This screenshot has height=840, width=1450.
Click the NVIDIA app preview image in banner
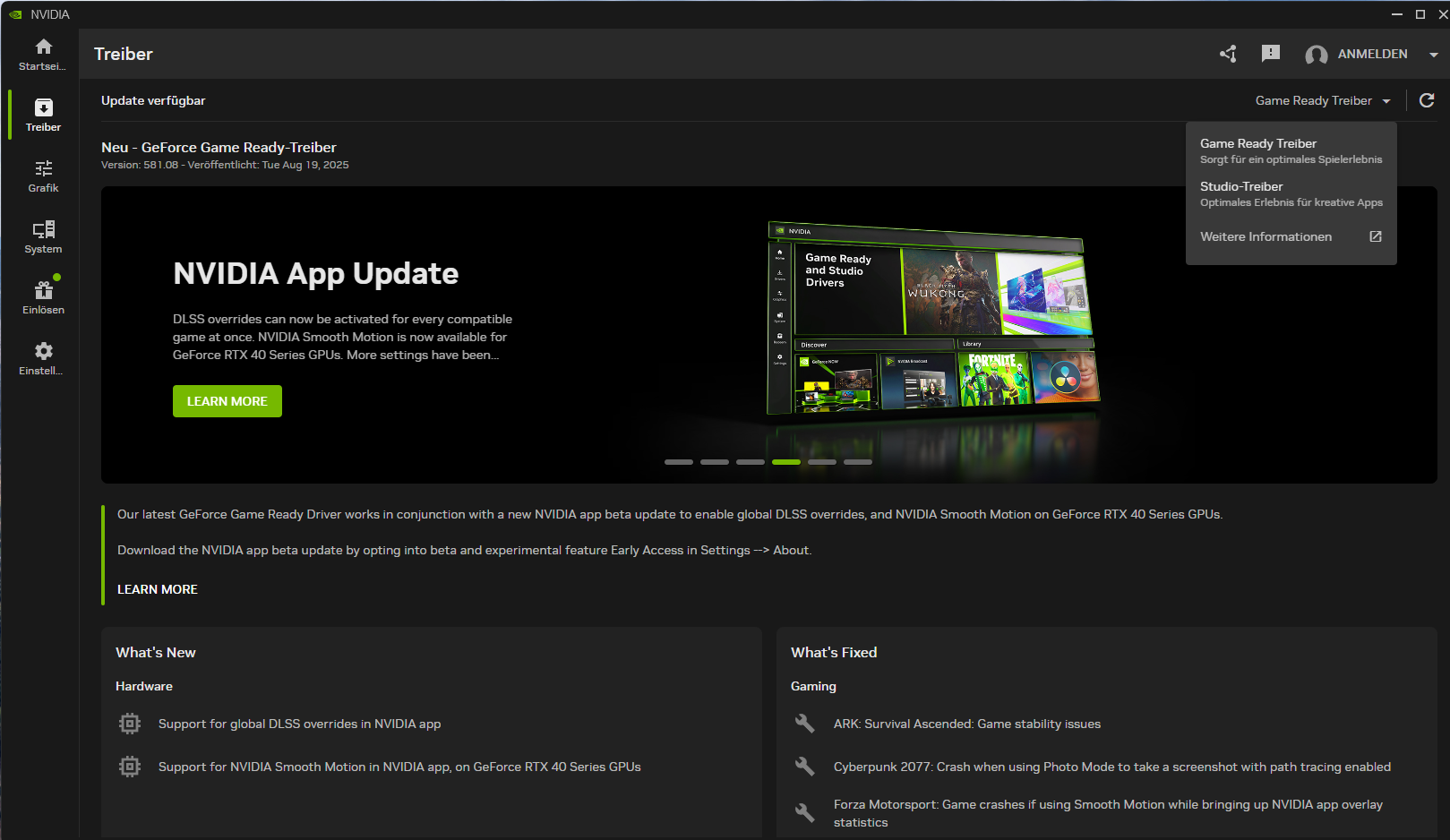point(932,319)
